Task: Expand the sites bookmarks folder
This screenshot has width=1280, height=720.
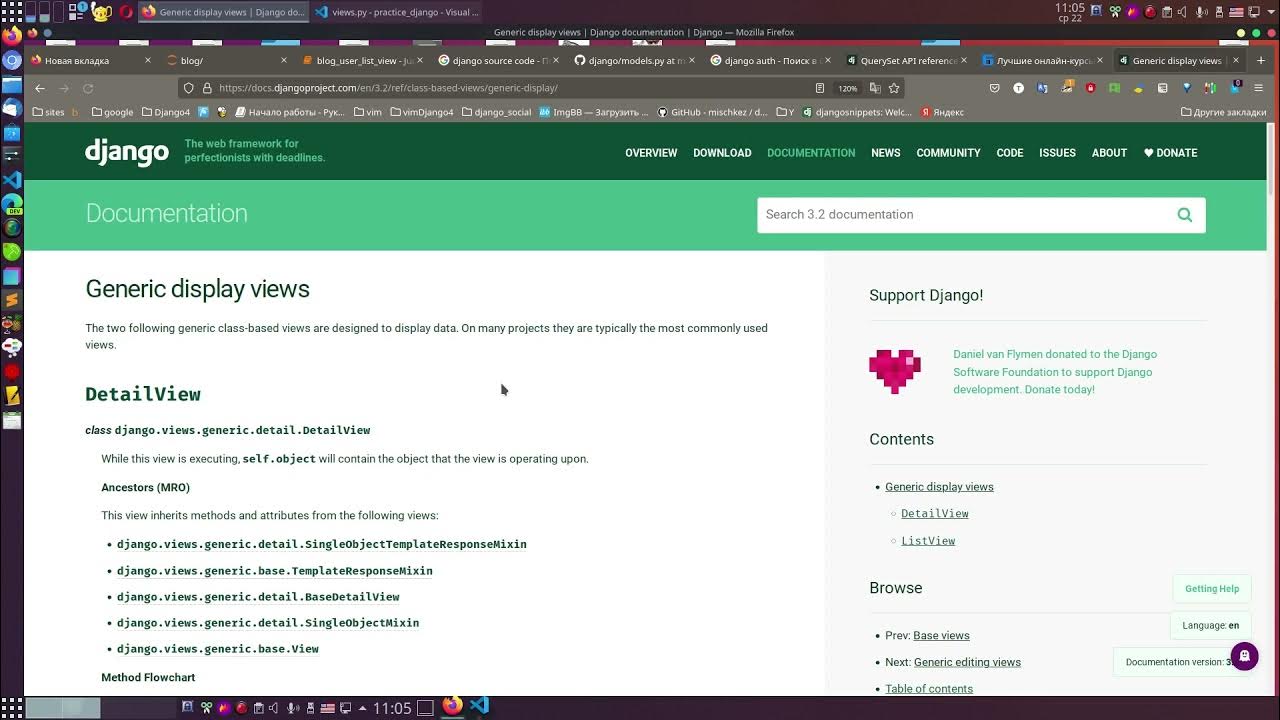Action: [x=49, y=112]
